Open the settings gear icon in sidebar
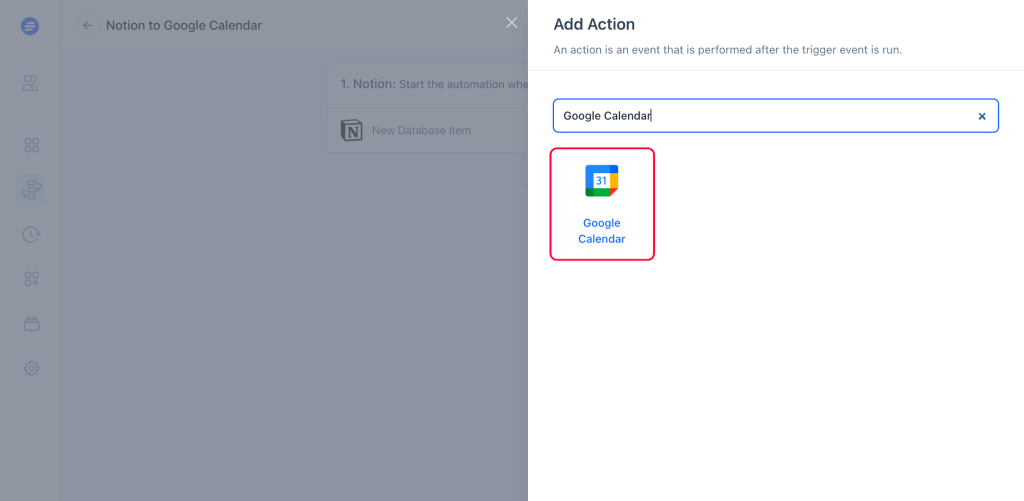This screenshot has width=1024, height=501. coord(31,368)
